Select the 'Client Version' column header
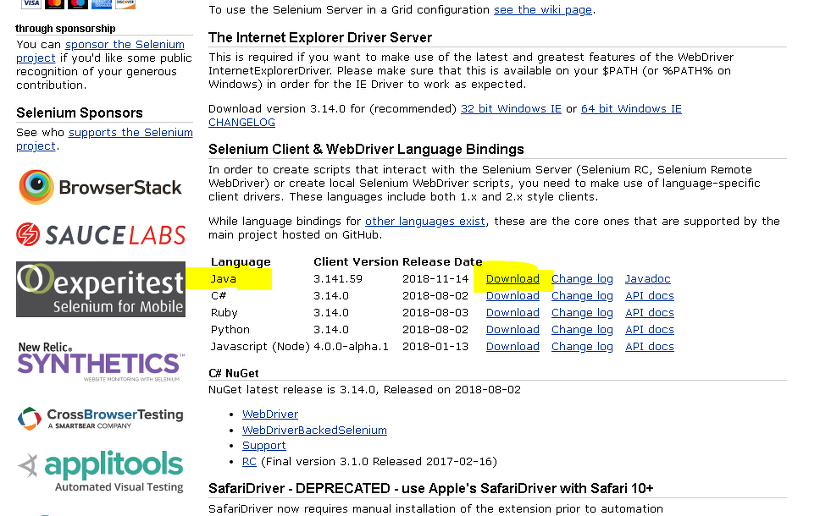820x516 pixels. coord(356,262)
